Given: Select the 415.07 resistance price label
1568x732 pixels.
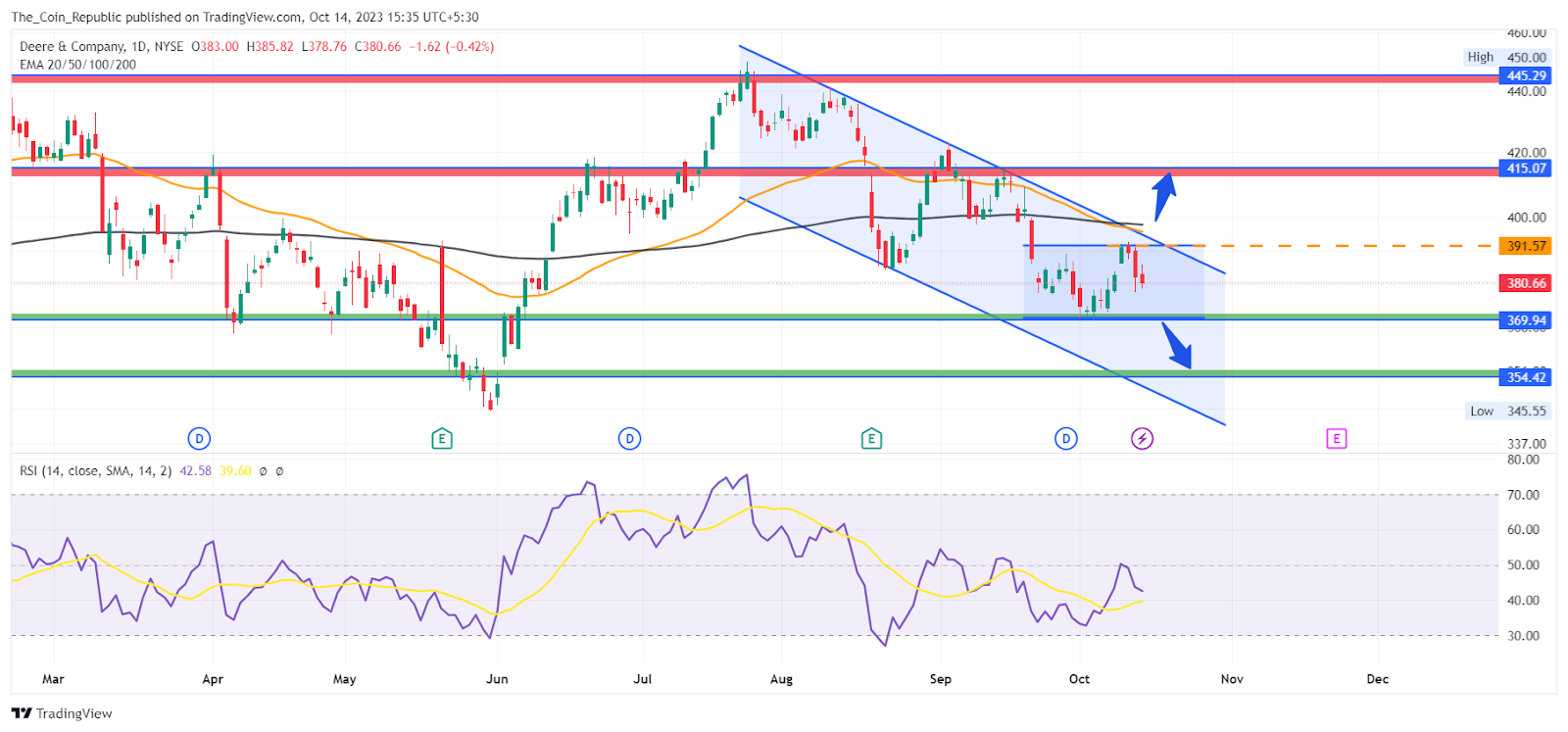Looking at the screenshot, I should [x=1526, y=169].
